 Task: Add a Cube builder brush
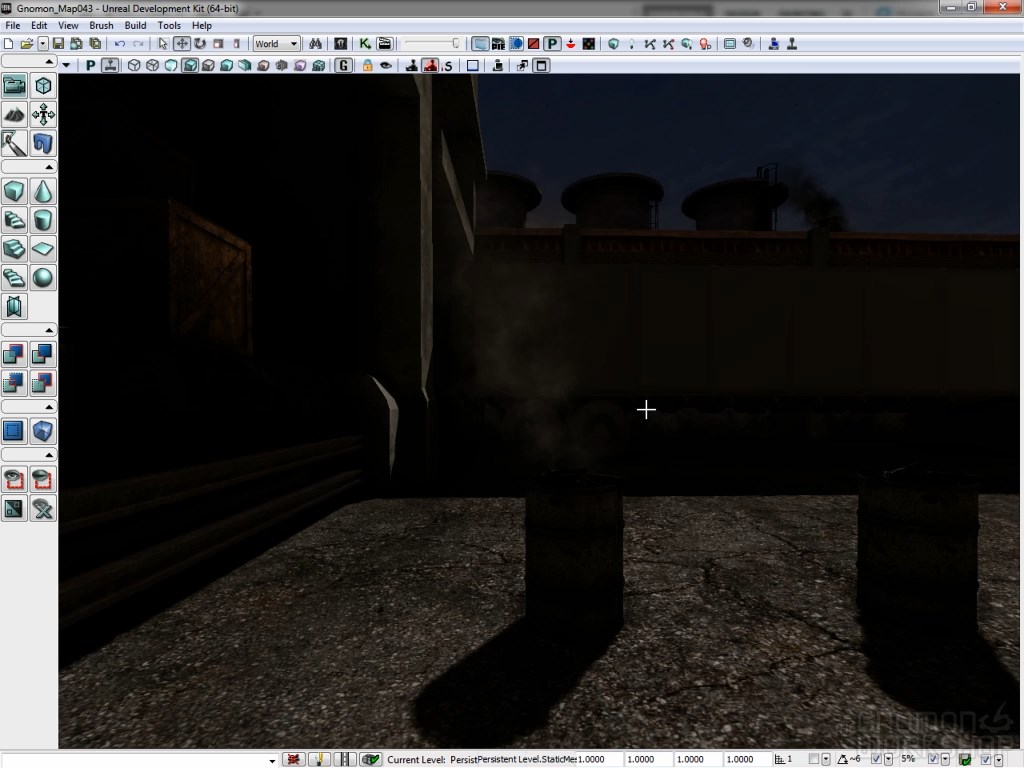pyautogui.click(x=14, y=191)
